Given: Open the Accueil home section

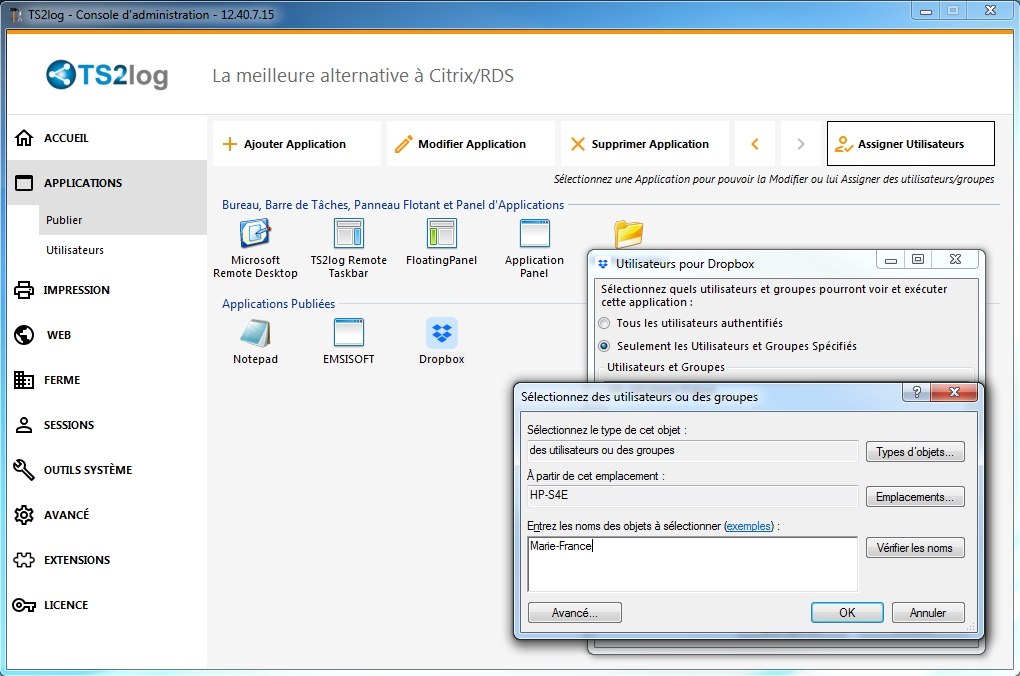Looking at the screenshot, I should click(x=107, y=138).
